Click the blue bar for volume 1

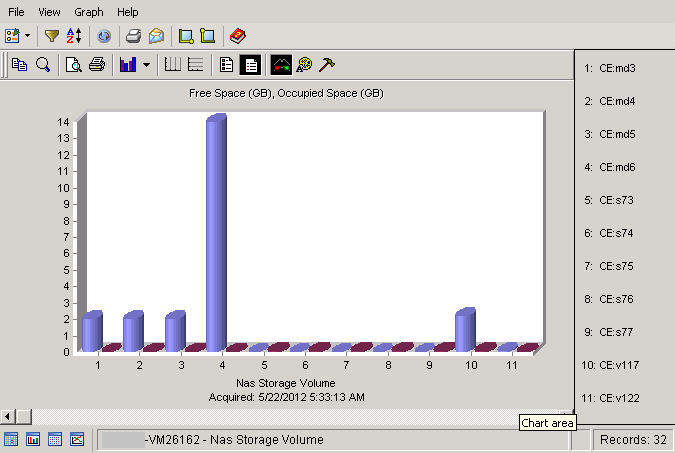[x=92, y=331]
